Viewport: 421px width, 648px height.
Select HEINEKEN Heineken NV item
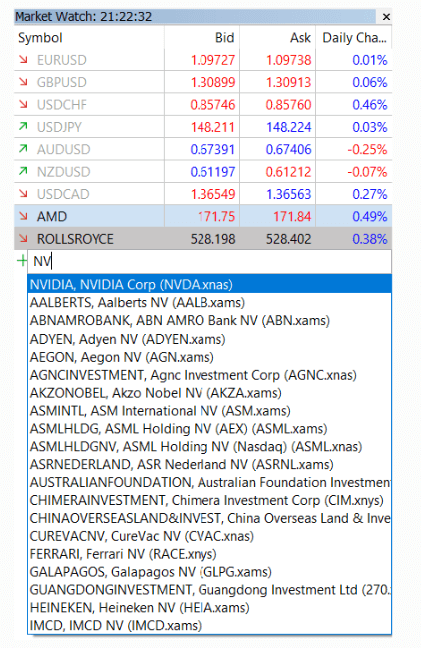(209, 608)
